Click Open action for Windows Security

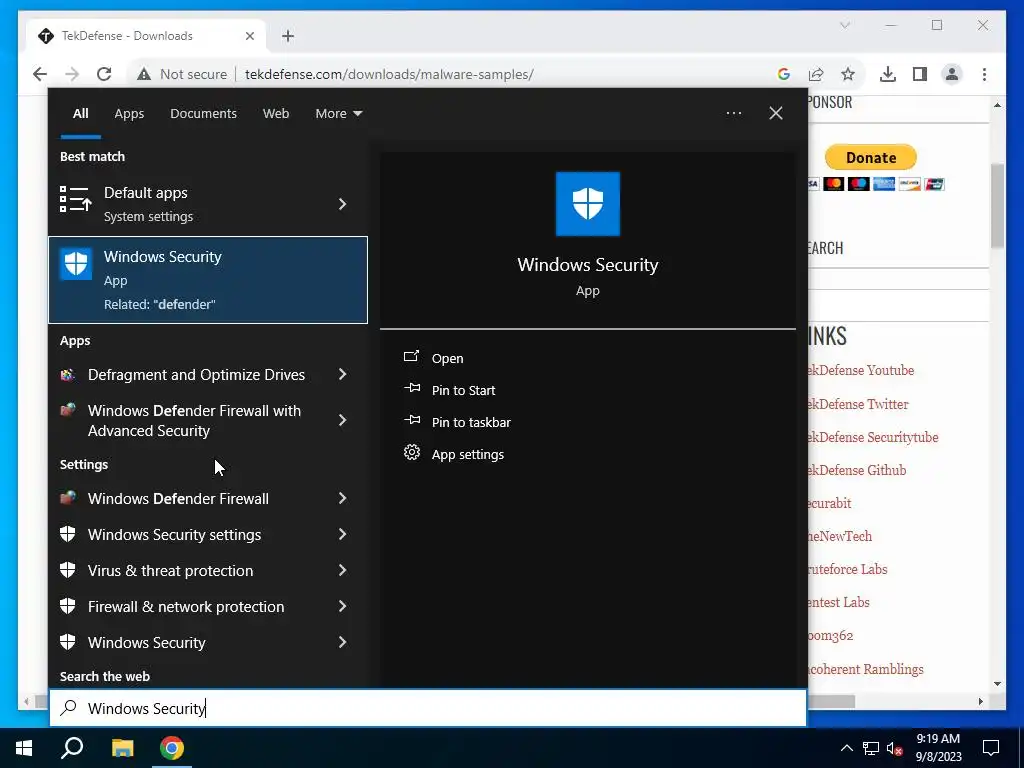[x=447, y=359]
